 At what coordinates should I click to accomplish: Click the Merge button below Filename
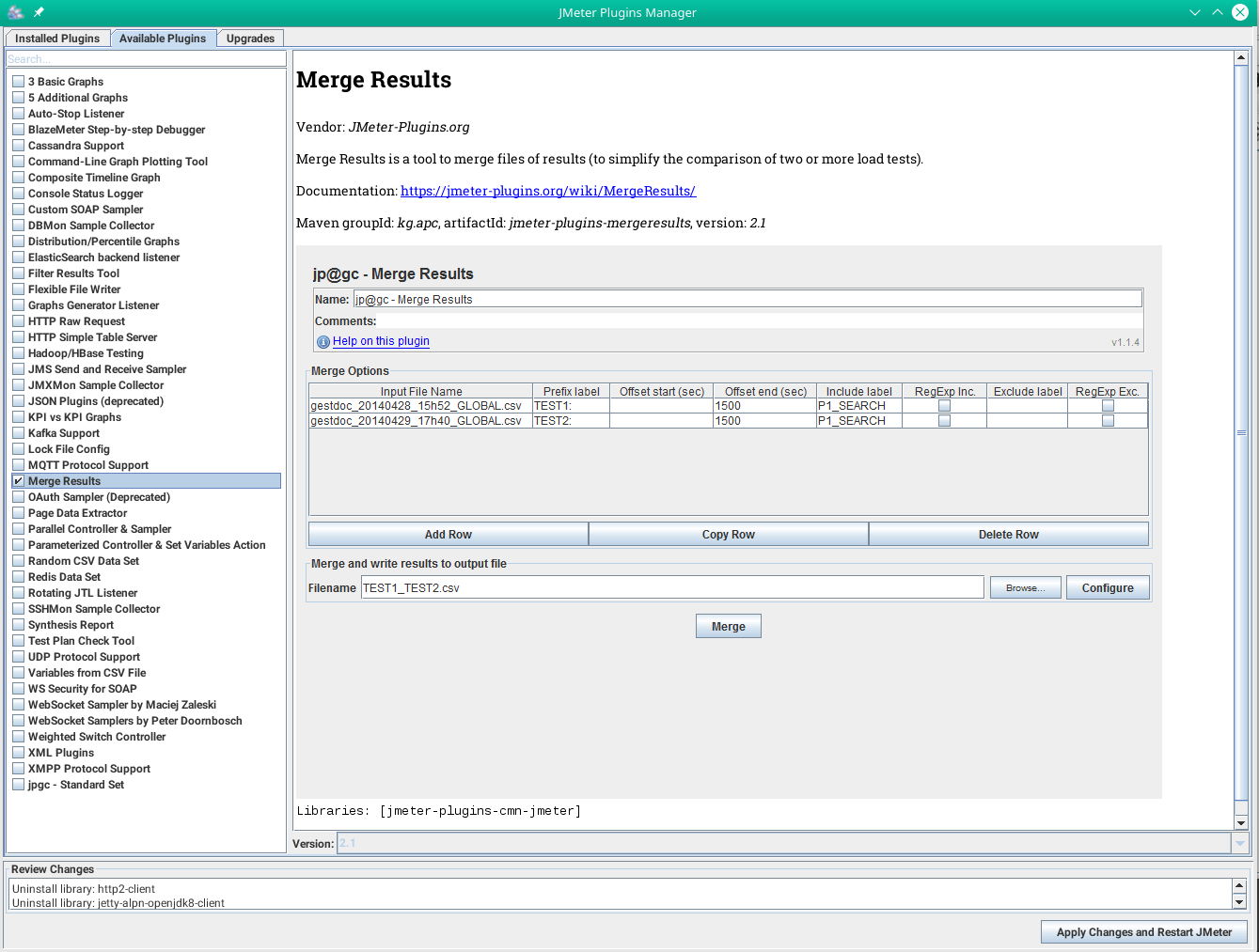click(729, 627)
